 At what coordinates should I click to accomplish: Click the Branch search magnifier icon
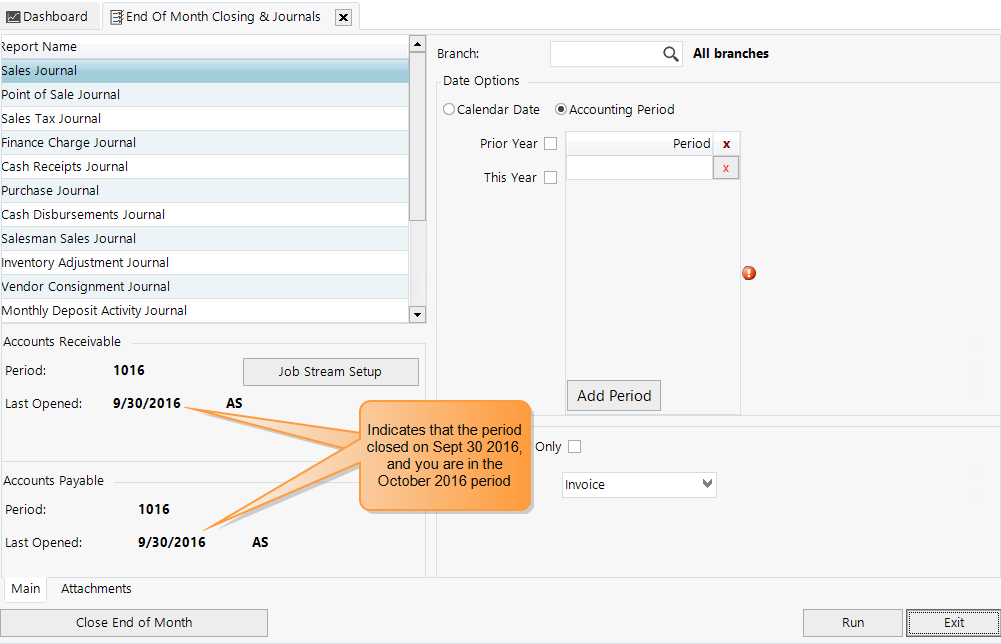pos(671,54)
